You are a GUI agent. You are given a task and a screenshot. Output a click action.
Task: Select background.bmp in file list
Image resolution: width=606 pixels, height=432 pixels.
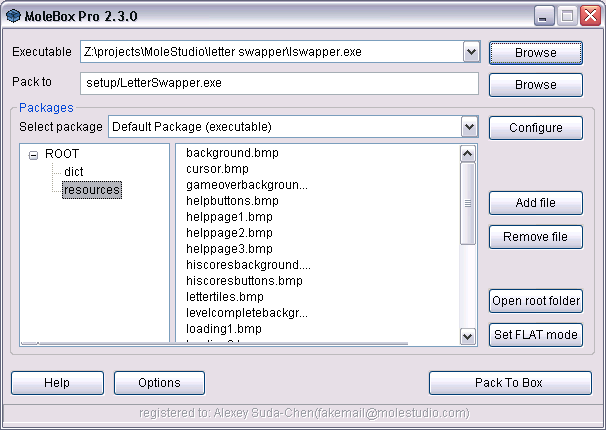pos(232,153)
